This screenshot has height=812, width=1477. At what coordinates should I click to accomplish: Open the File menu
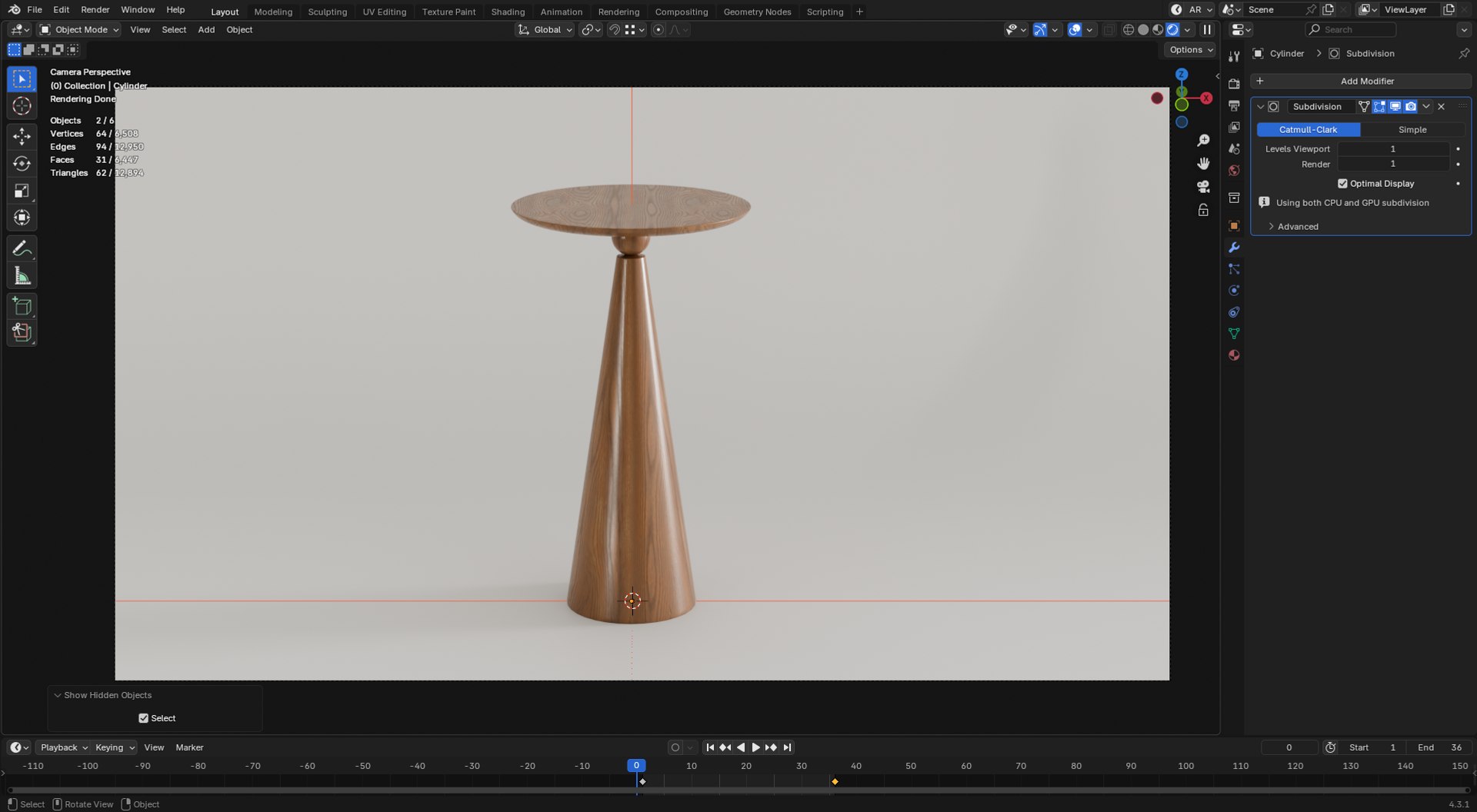pyautogui.click(x=35, y=10)
